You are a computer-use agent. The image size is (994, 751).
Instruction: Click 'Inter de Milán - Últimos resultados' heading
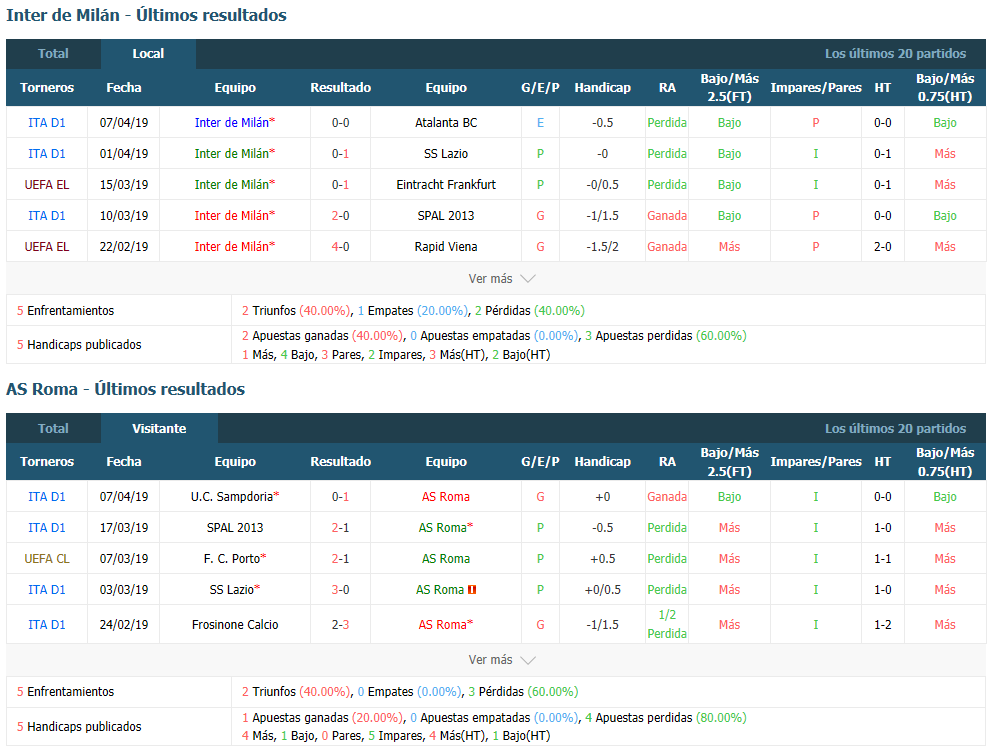coord(146,15)
